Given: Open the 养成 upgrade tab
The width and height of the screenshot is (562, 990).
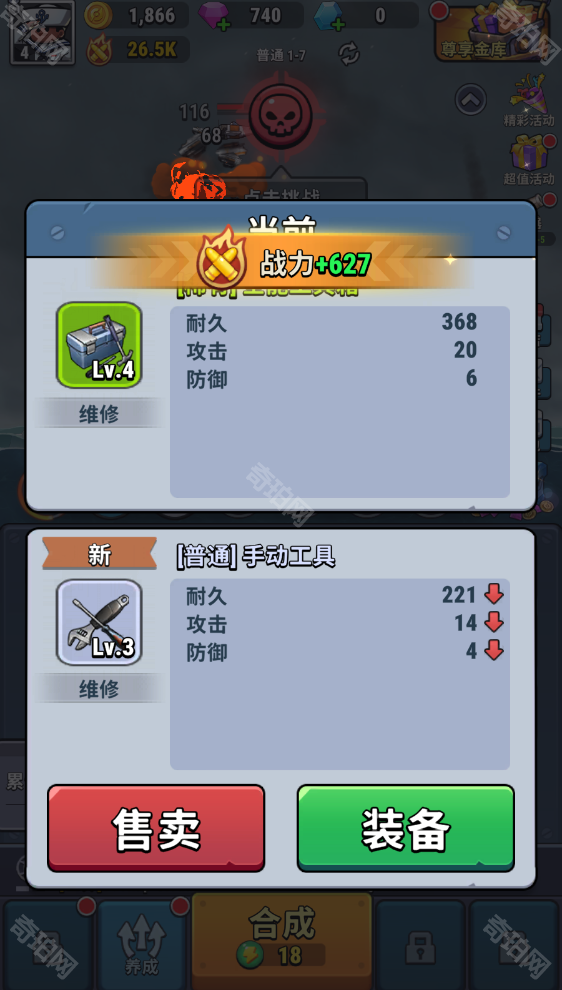Looking at the screenshot, I should click(142, 945).
